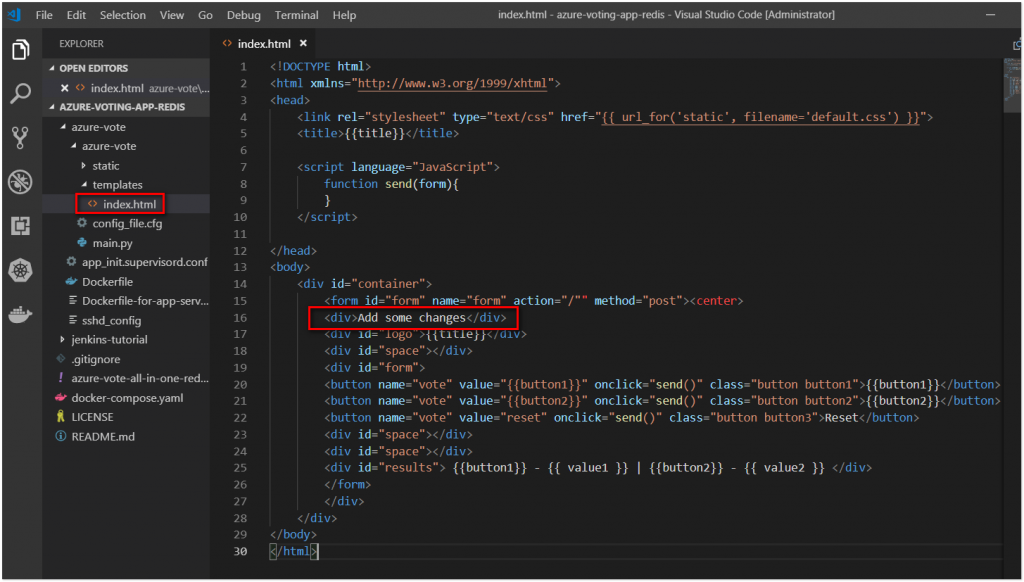Screen dimensions: 1024x582
Task: Collapse the top-level azure-vote folder
Action: click(x=63, y=127)
